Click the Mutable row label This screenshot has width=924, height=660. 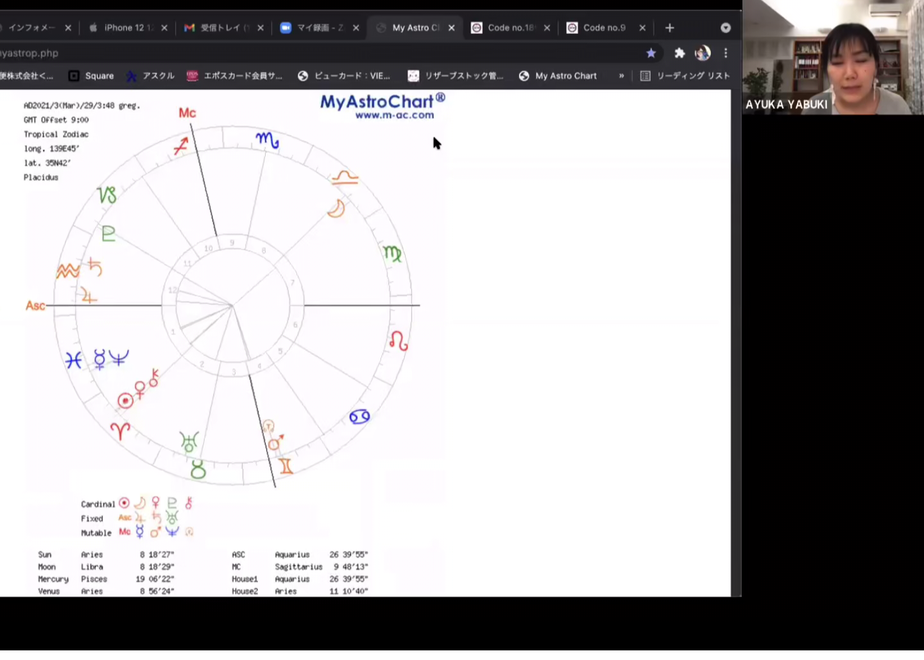[x=96, y=533]
